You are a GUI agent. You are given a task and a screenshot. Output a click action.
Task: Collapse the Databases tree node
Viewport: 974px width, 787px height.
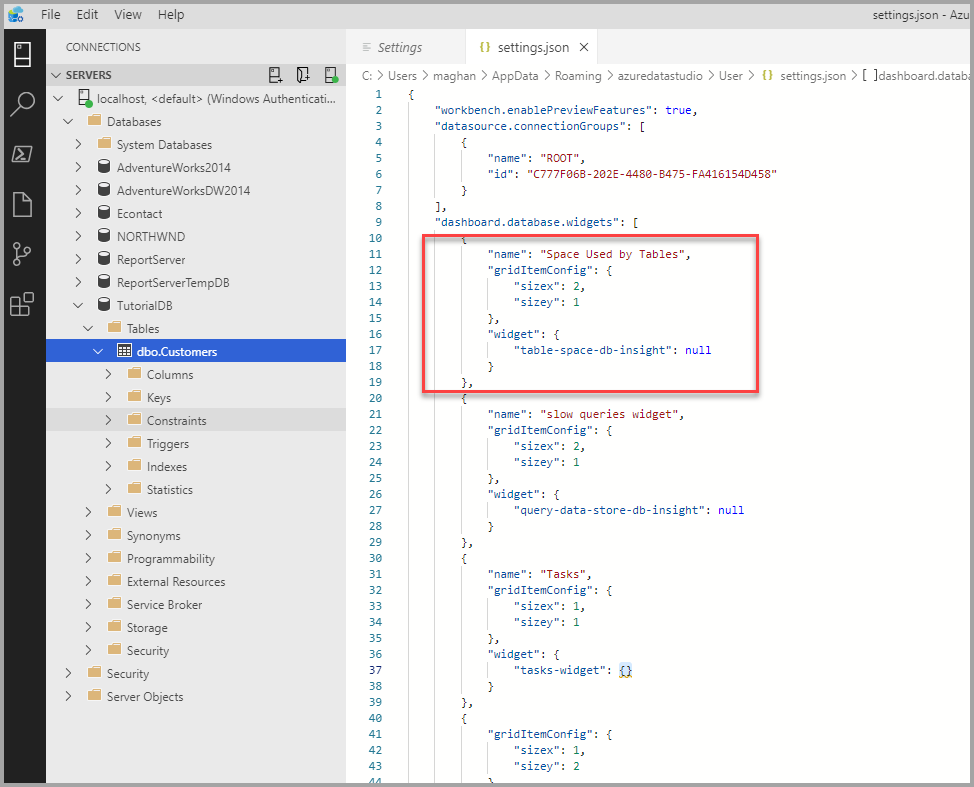click(x=68, y=121)
